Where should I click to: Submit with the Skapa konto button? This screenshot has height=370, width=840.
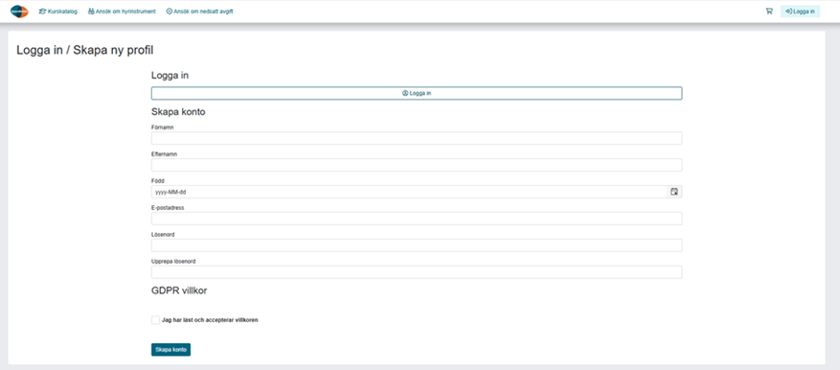coord(171,350)
